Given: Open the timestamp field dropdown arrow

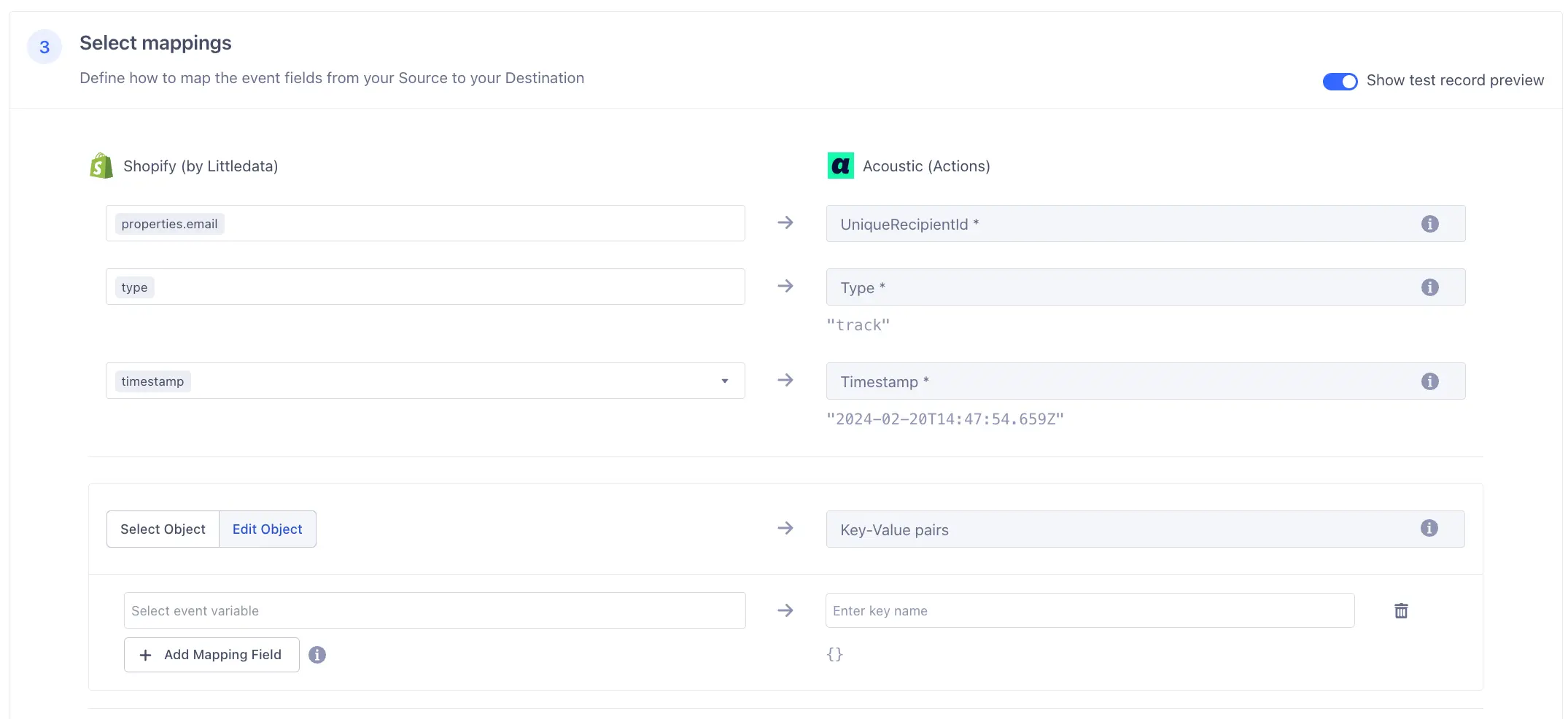Looking at the screenshot, I should point(724,381).
